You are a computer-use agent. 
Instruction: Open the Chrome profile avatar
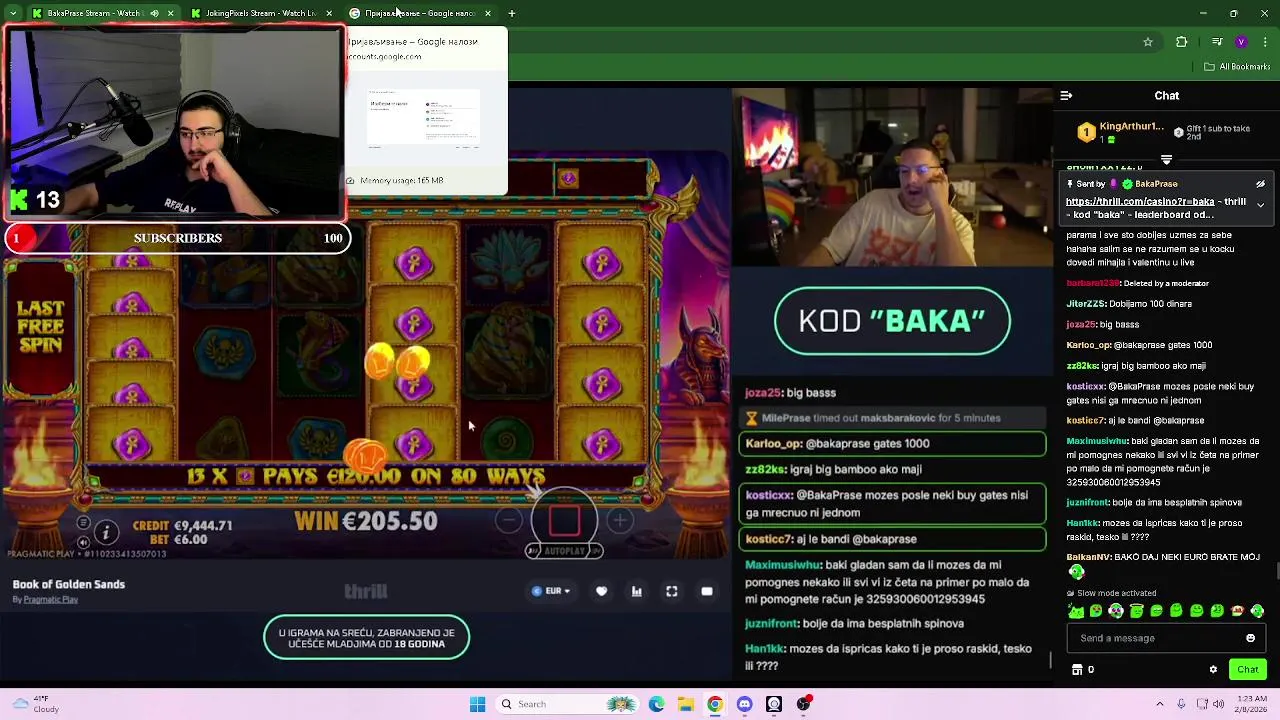point(1241,42)
